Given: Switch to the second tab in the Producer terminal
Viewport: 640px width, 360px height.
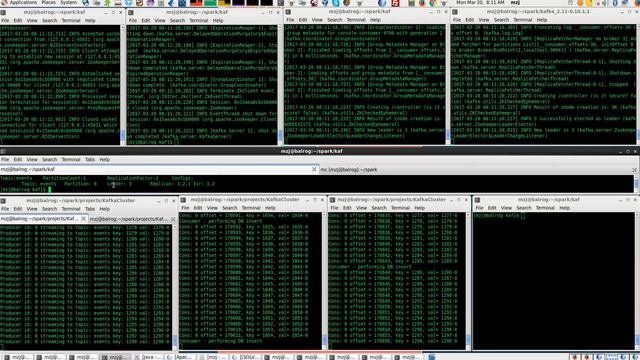Looking at the screenshot, I should pyautogui.click(x=132, y=219).
